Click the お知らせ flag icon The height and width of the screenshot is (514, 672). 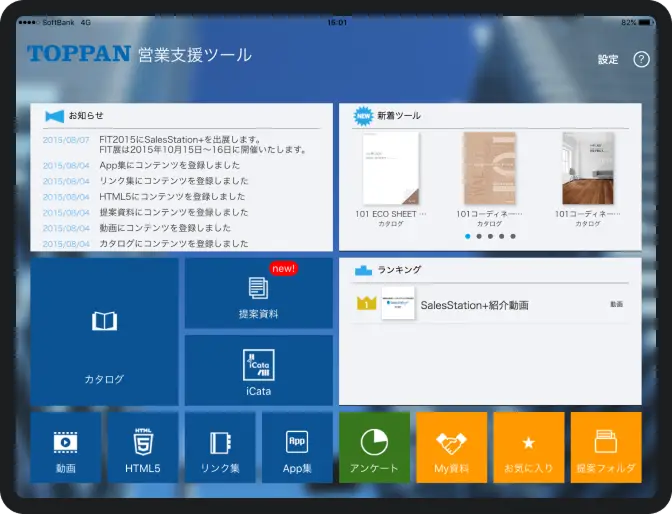click(x=54, y=116)
